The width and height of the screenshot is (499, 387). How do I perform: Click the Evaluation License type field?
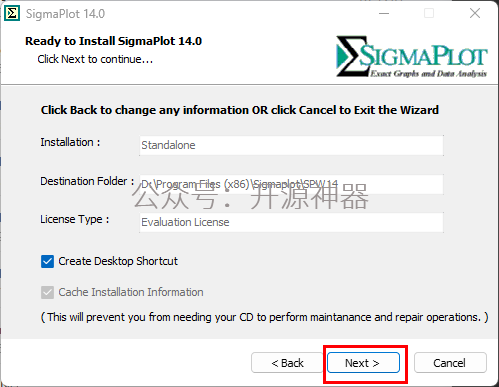291,222
